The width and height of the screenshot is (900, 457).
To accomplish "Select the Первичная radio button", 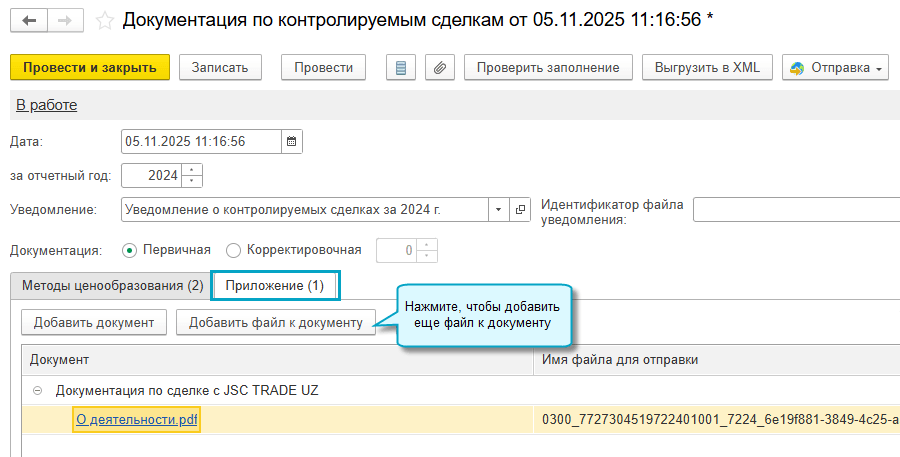I will [x=129, y=250].
